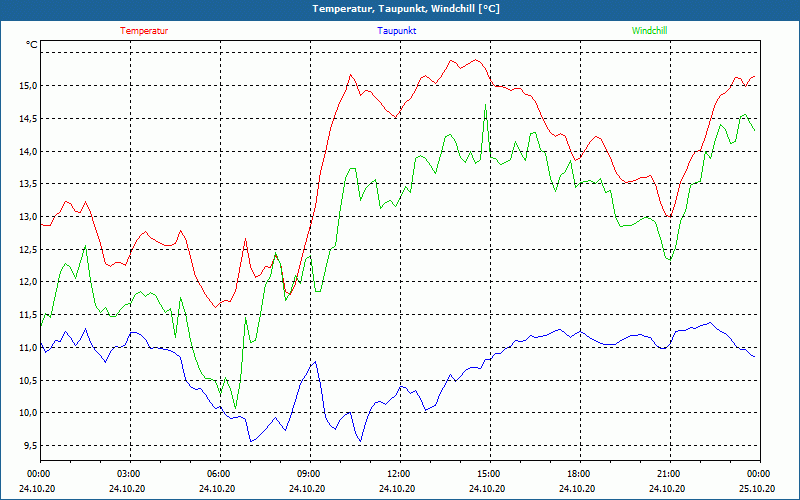The image size is (800, 500).
Task: Click the '14,5' y-axis value
Action: (x=29, y=119)
